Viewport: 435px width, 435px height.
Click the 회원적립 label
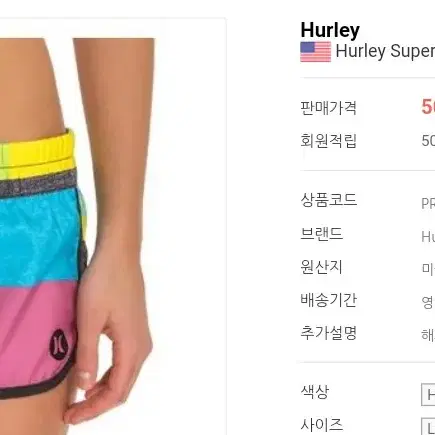click(329, 140)
